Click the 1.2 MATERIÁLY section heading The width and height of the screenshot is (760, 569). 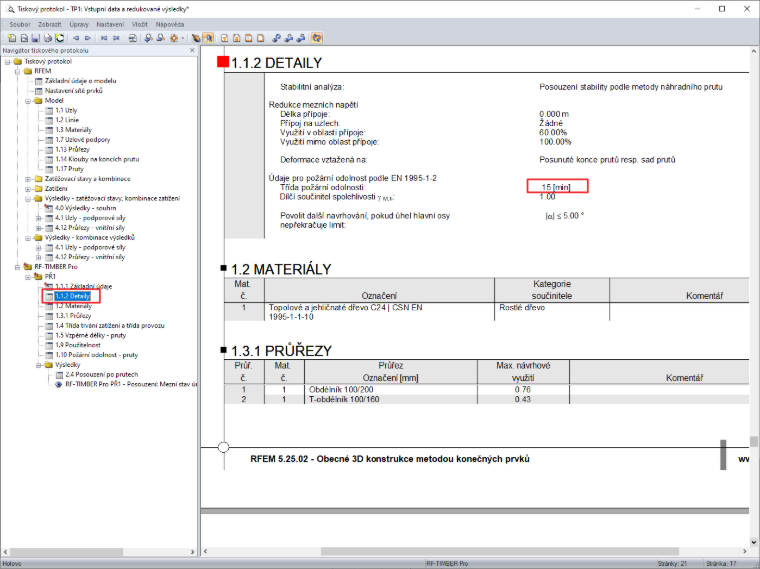pyautogui.click(x=281, y=269)
